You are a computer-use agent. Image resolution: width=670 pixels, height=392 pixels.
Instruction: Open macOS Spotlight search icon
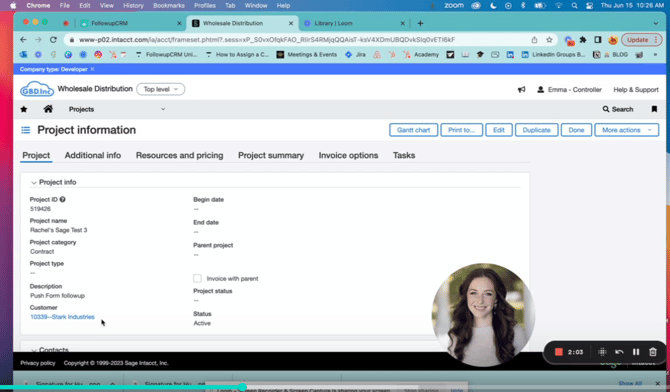(x=574, y=6)
